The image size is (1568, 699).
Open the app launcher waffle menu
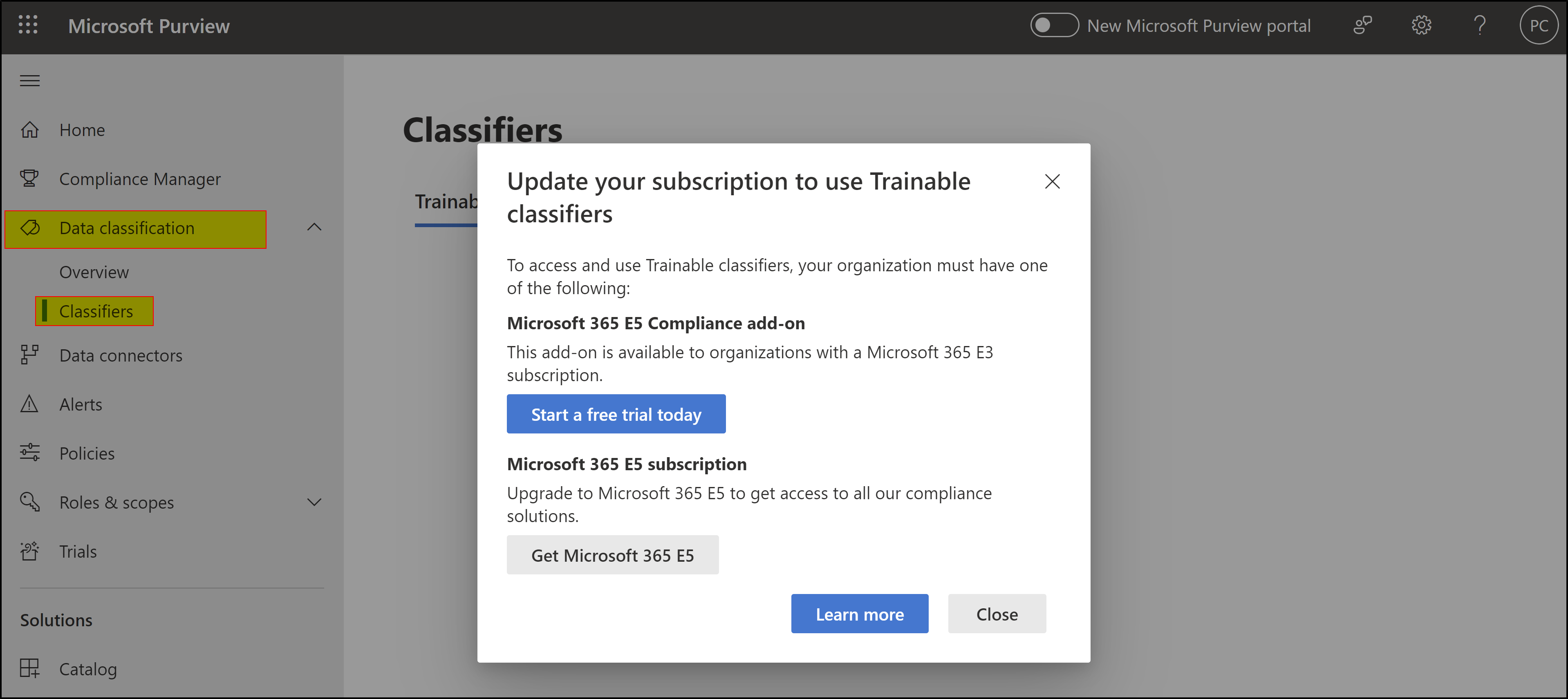click(27, 25)
